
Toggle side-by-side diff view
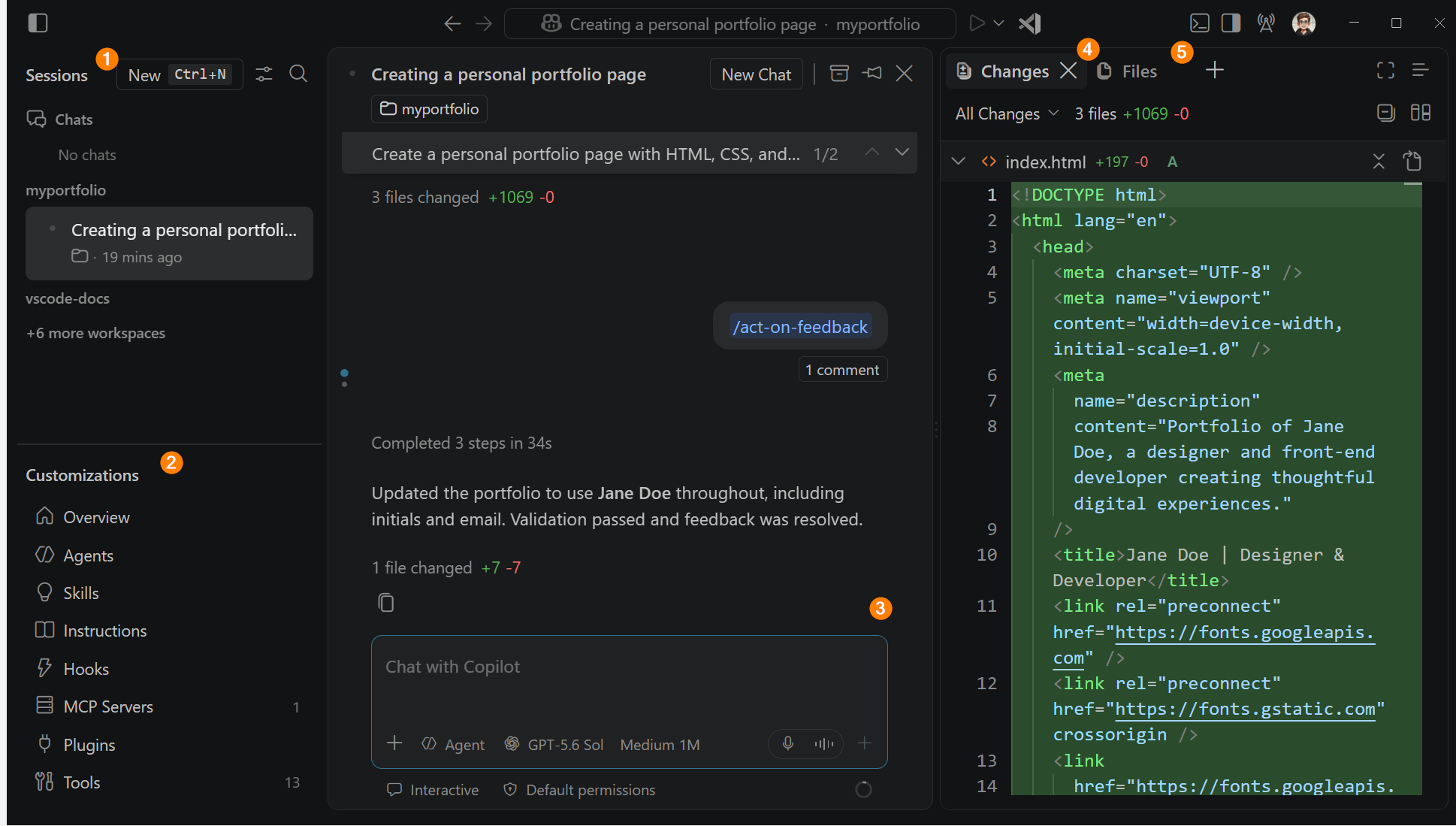(x=1421, y=113)
